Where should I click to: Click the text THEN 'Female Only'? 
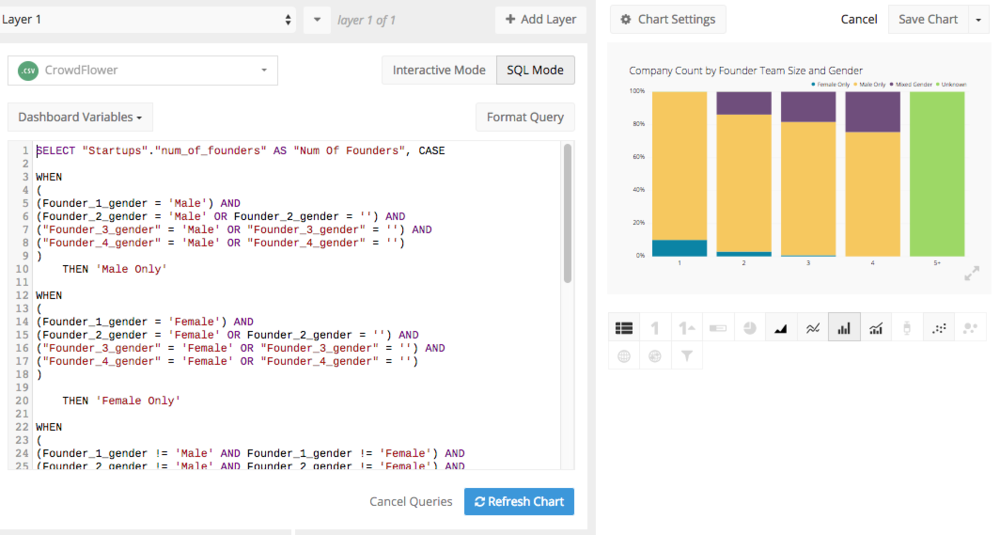[121, 400]
